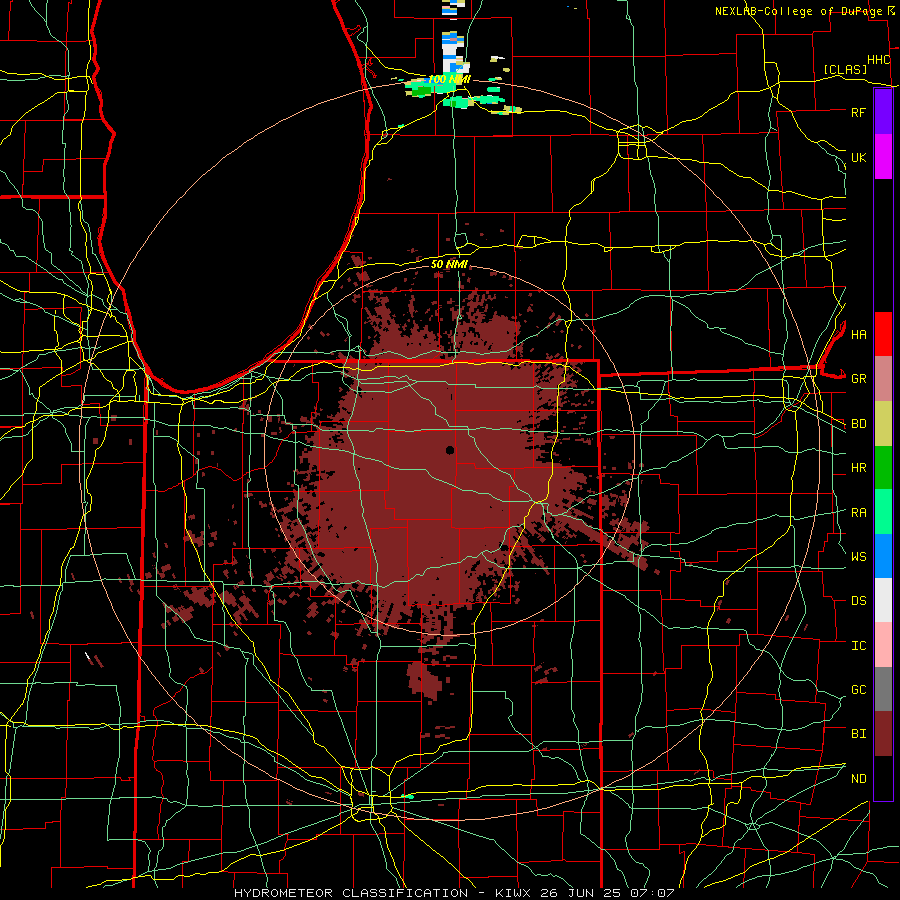Screen dimensions: 900x900
Task: Click the HR legend label
Action: [x=858, y=468]
